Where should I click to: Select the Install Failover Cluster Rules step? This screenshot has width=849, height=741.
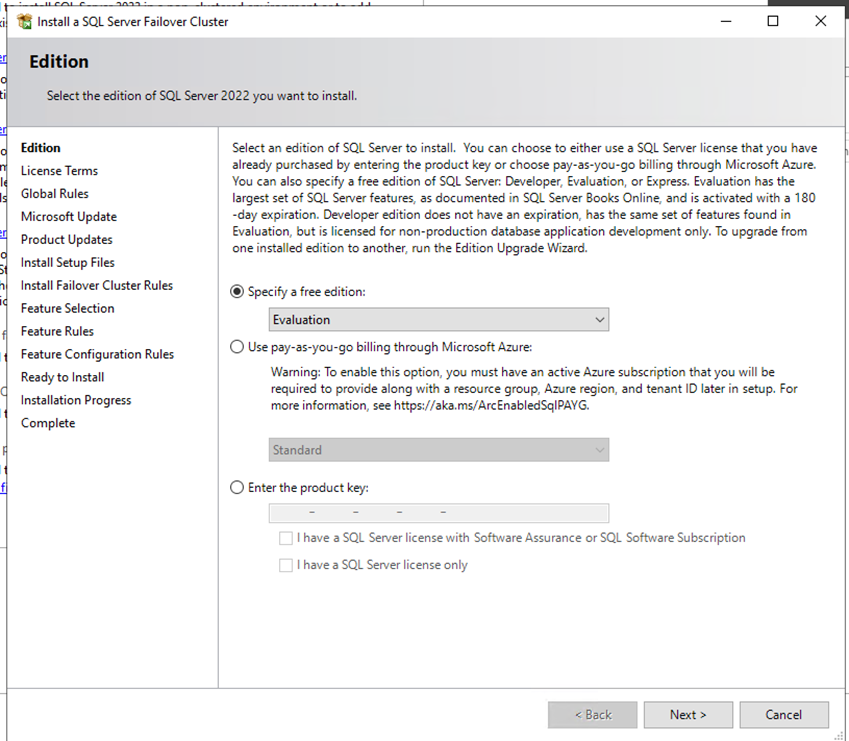[x=96, y=286]
